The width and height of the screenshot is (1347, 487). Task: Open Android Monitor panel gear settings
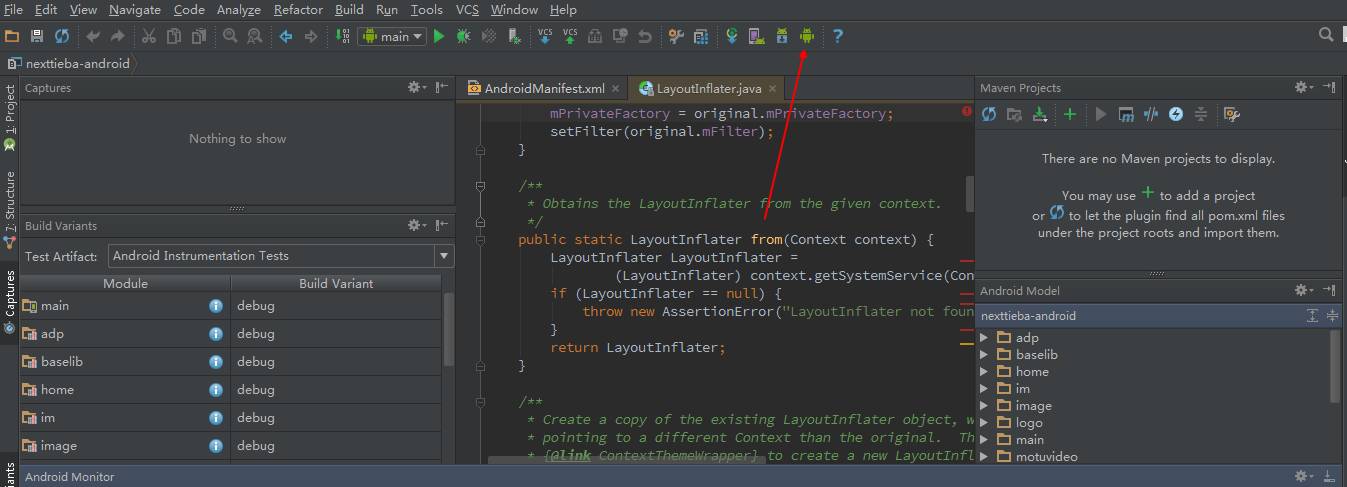tap(1304, 477)
